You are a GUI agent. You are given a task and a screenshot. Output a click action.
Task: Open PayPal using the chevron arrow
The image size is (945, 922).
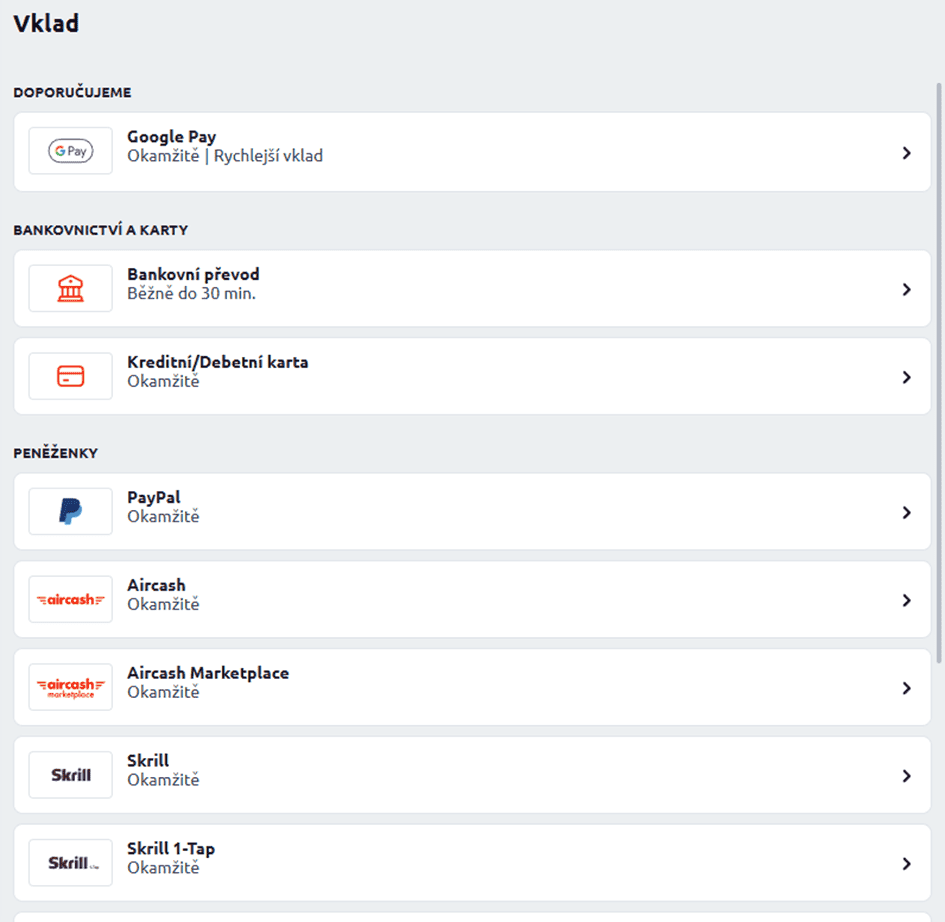click(x=906, y=512)
